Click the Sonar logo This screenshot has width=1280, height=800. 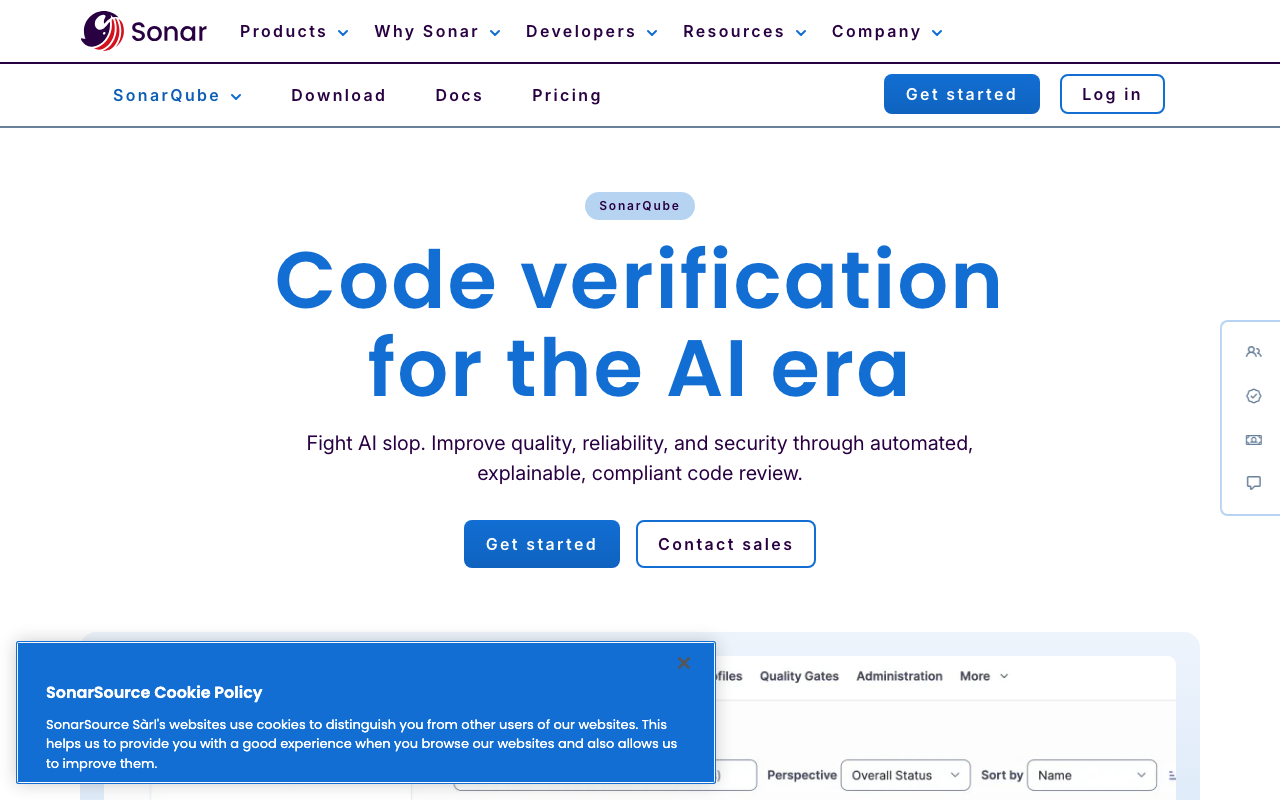(x=144, y=31)
